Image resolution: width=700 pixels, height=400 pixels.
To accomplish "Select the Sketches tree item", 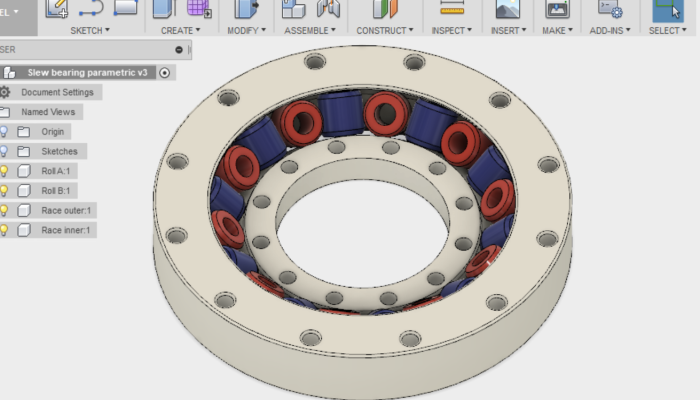I will 59,151.
